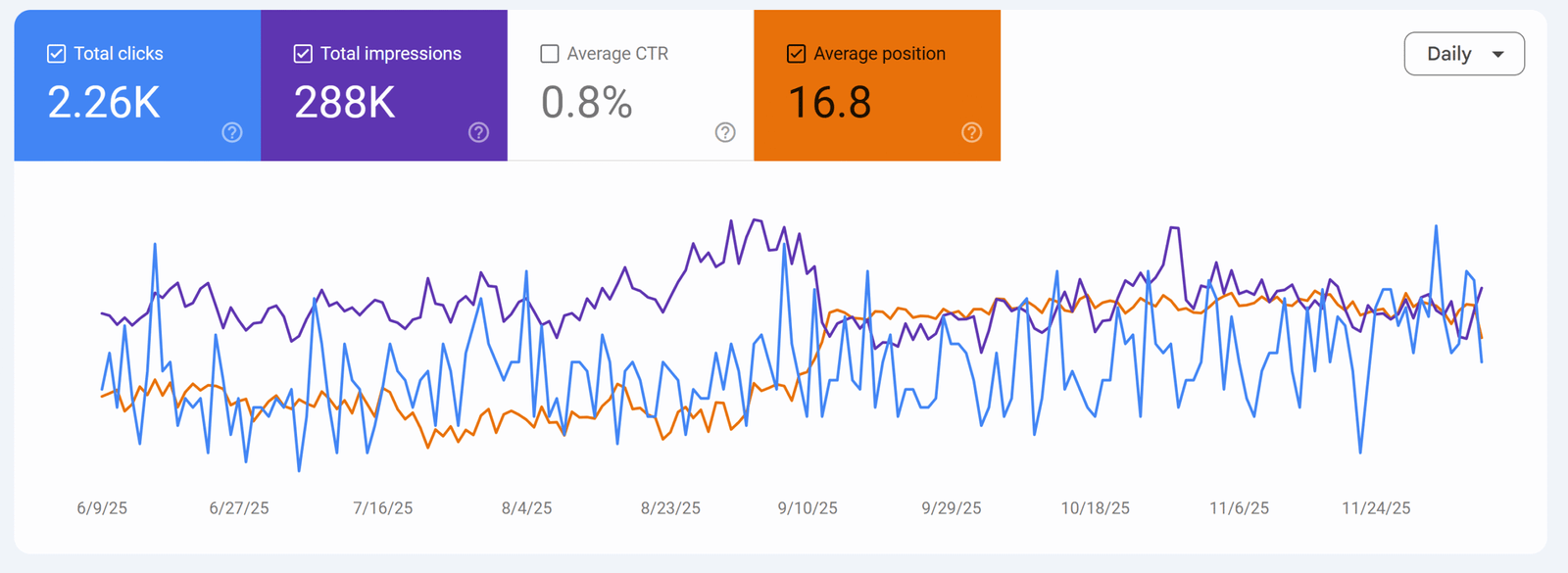Click the 9/10/25 date label
The width and height of the screenshot is (1568, 573).
(x=808, y=508)
